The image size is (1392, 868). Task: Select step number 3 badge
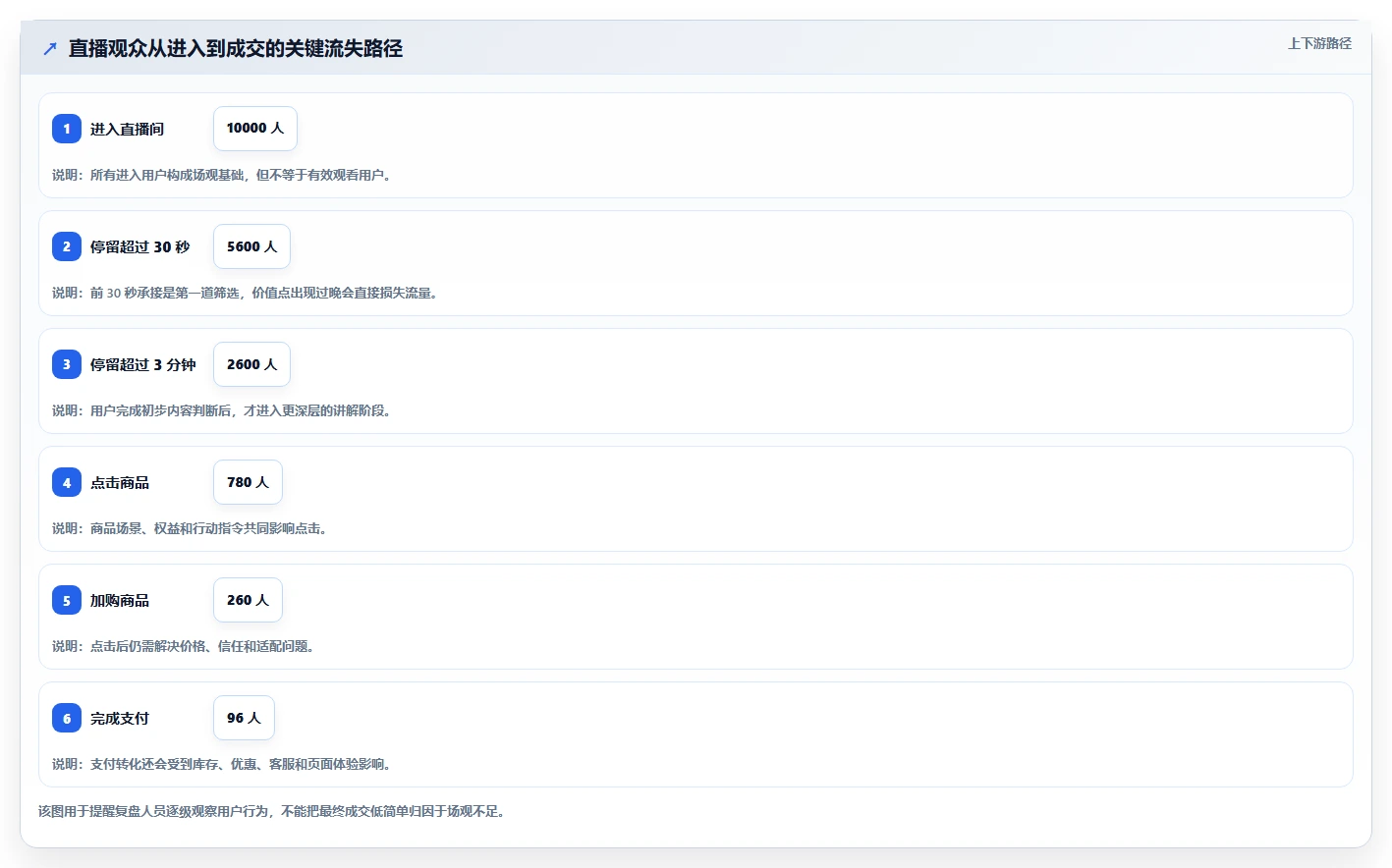click(x=67, y=364)
